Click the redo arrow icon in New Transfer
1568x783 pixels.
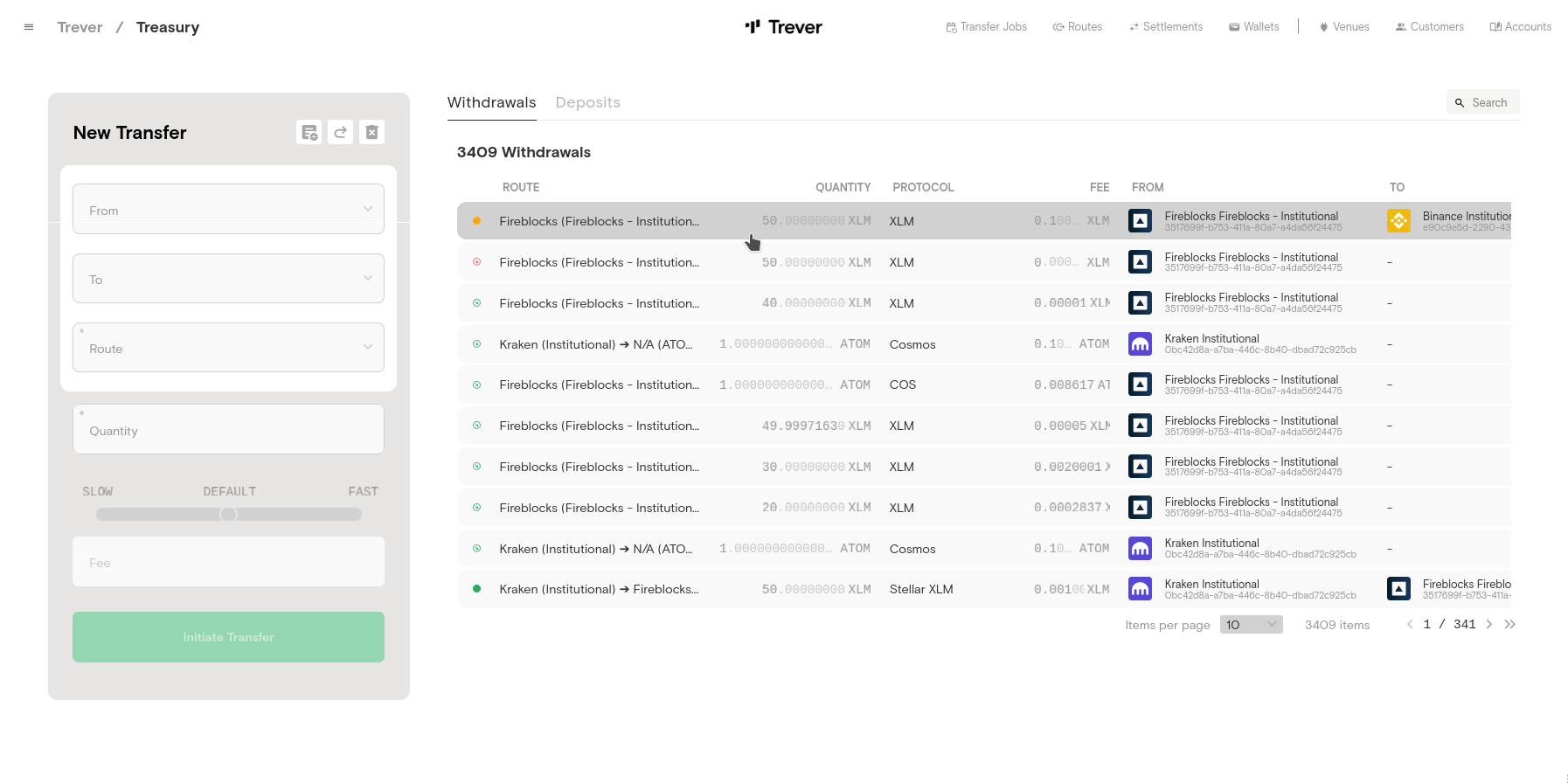click(341, 133)
